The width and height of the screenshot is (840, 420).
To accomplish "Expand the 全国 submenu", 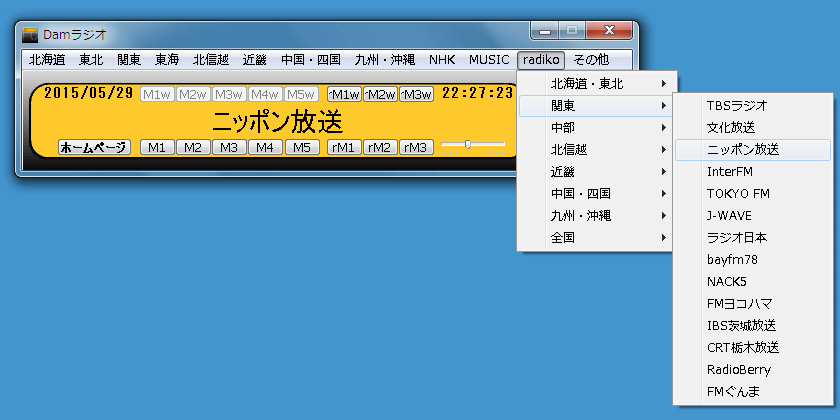I will [595, 237].
